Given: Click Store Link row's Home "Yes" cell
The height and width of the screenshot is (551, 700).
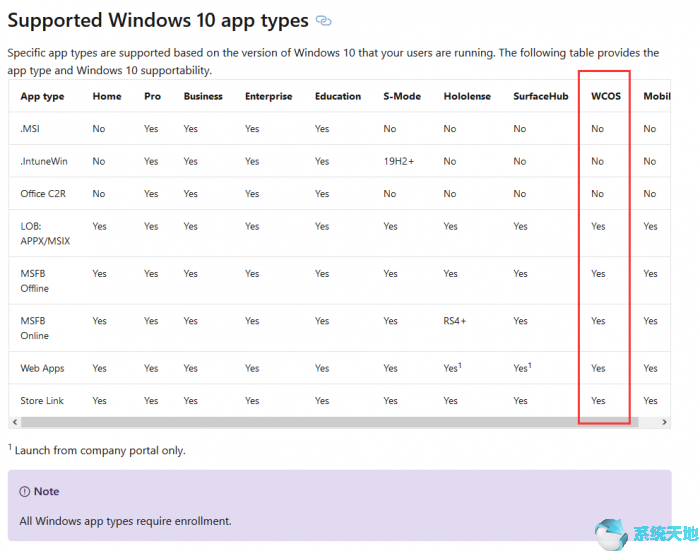Looking at the screenshot, I should (100, 401).
